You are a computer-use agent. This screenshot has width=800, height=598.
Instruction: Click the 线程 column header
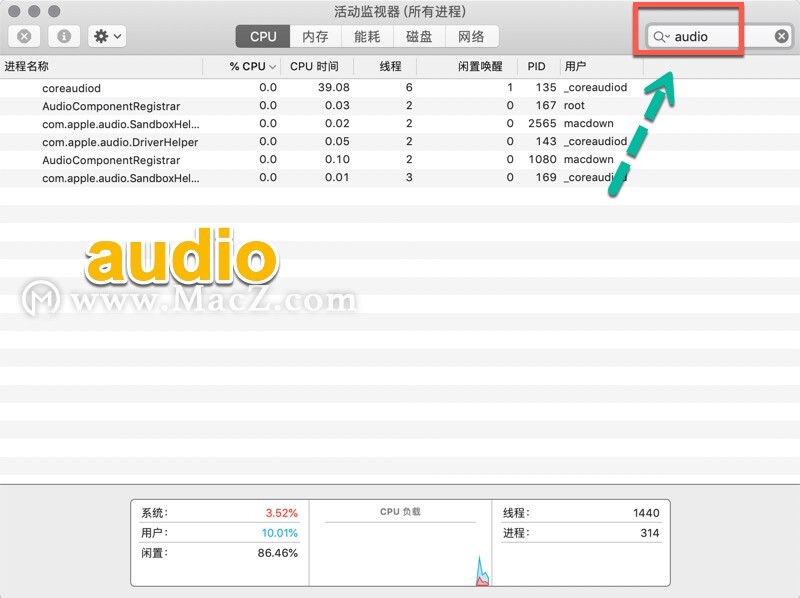(390, 66)
